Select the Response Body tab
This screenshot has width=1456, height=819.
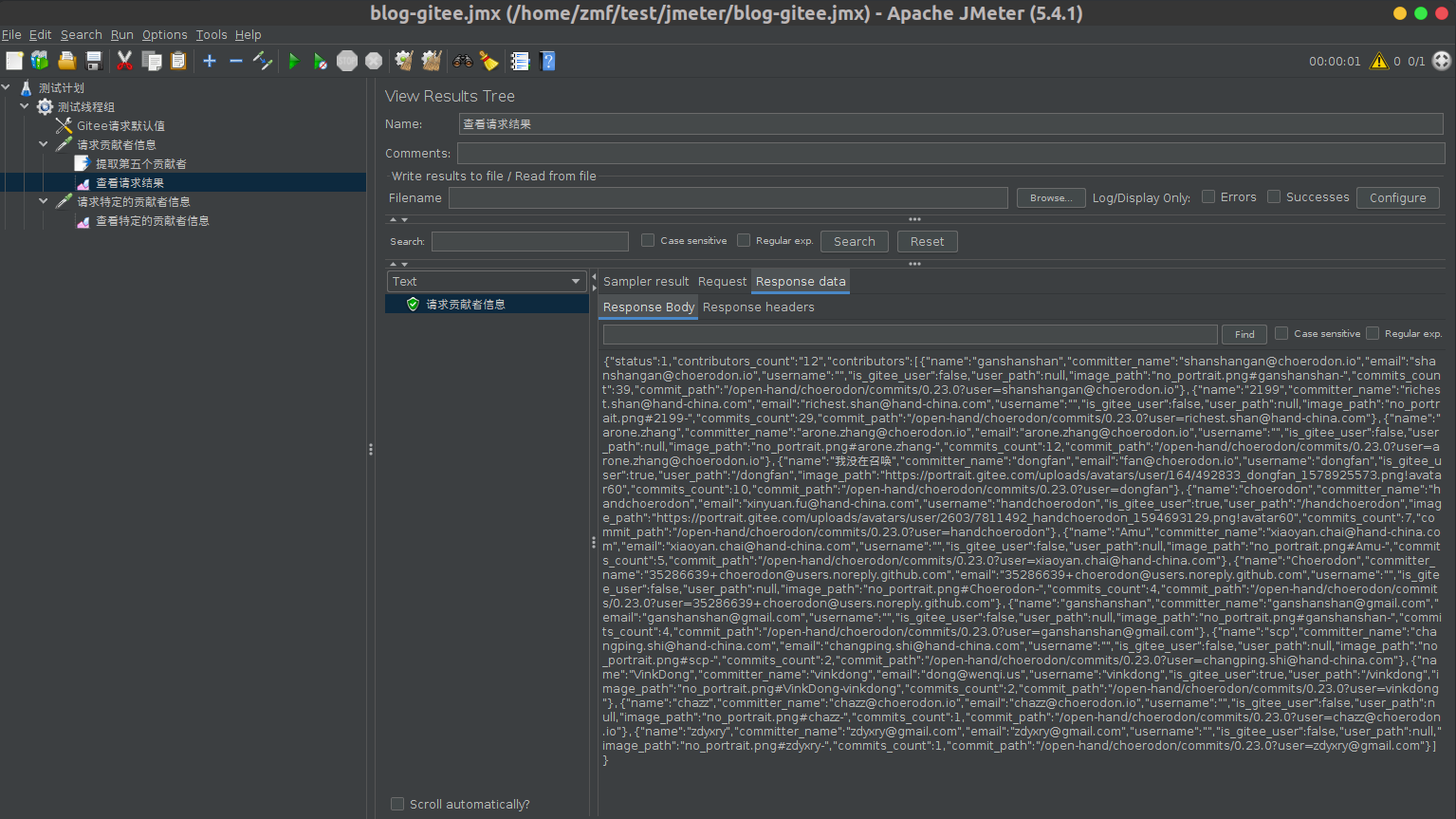[649, 307]
